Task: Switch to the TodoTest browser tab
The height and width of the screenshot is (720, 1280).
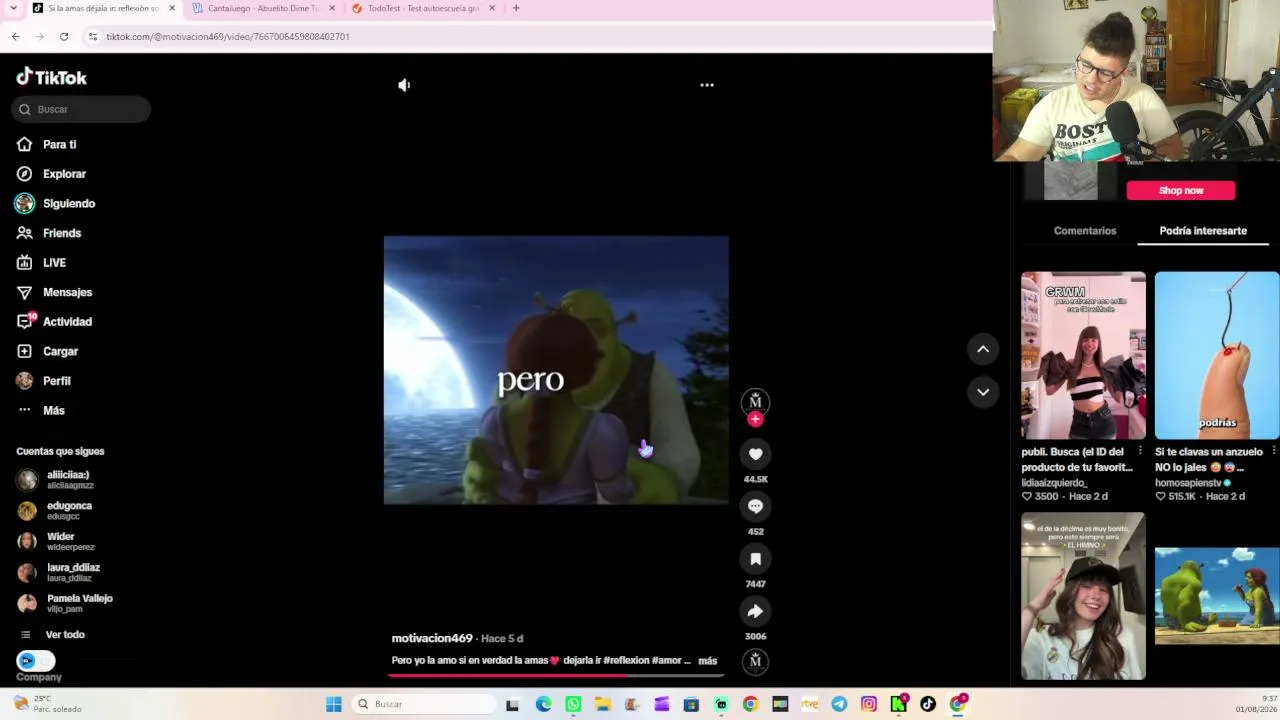Action: coord(423,8)
